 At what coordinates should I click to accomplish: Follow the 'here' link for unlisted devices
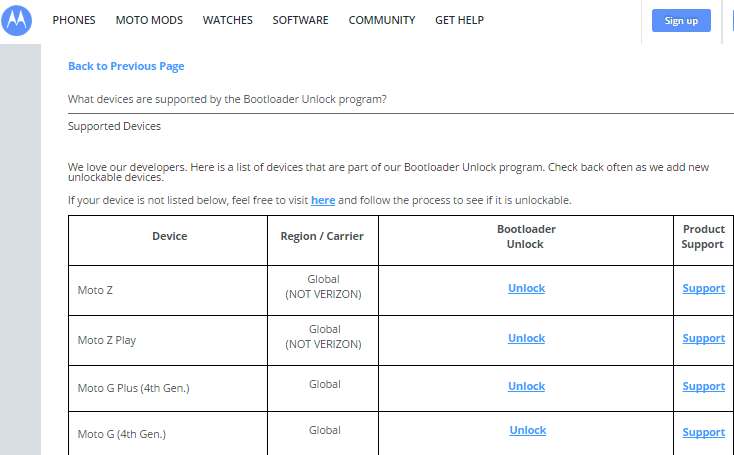pyautogui.click(x=323, y=200)
